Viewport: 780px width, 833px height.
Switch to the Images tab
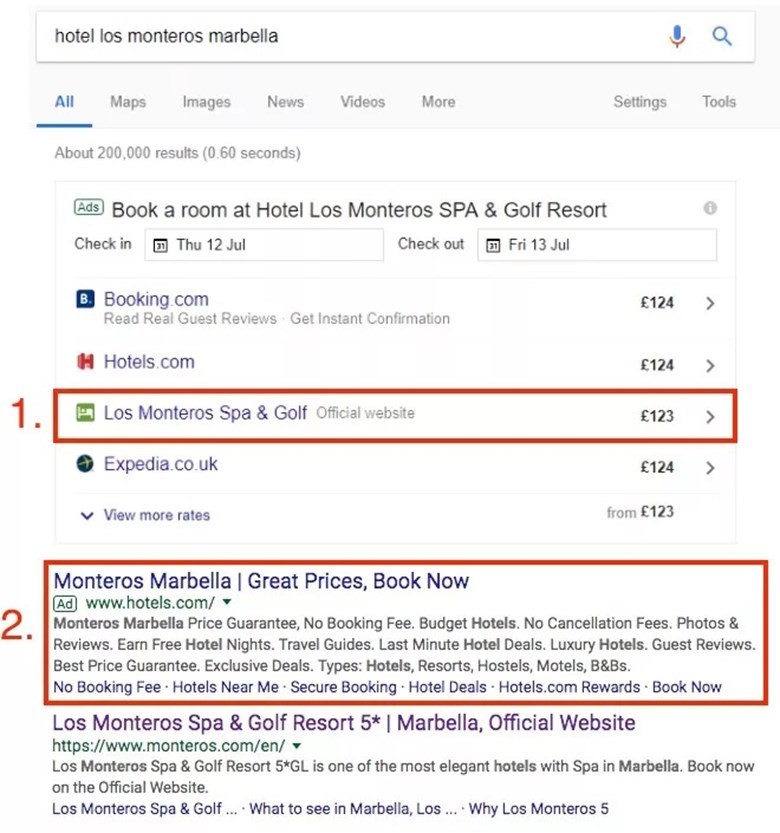coord(206,102)
